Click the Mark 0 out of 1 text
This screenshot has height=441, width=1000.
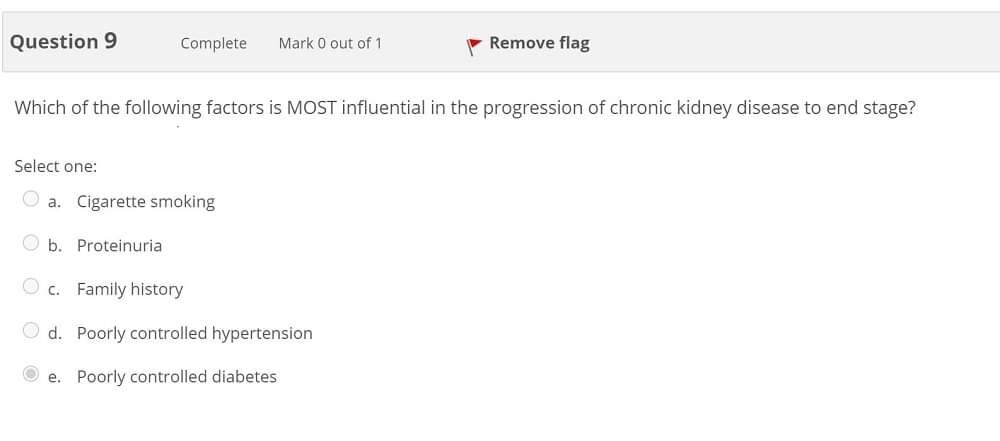tap(330, 43)
